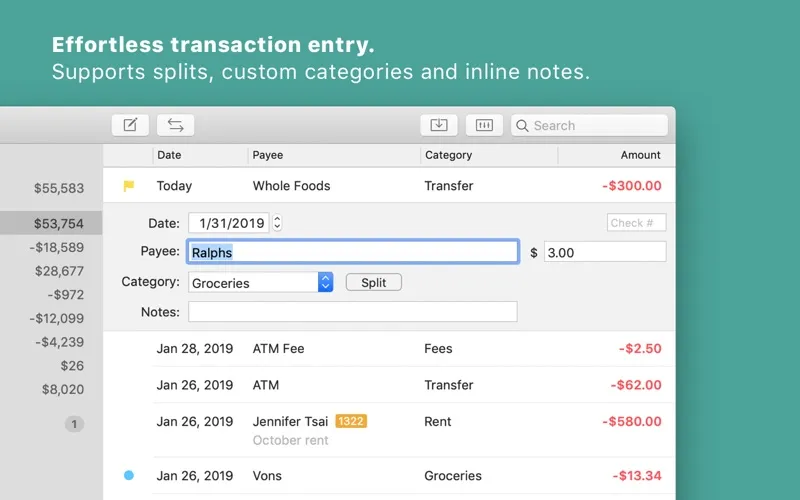
Task: Sort by the Date column header
Action: (170, 155)
